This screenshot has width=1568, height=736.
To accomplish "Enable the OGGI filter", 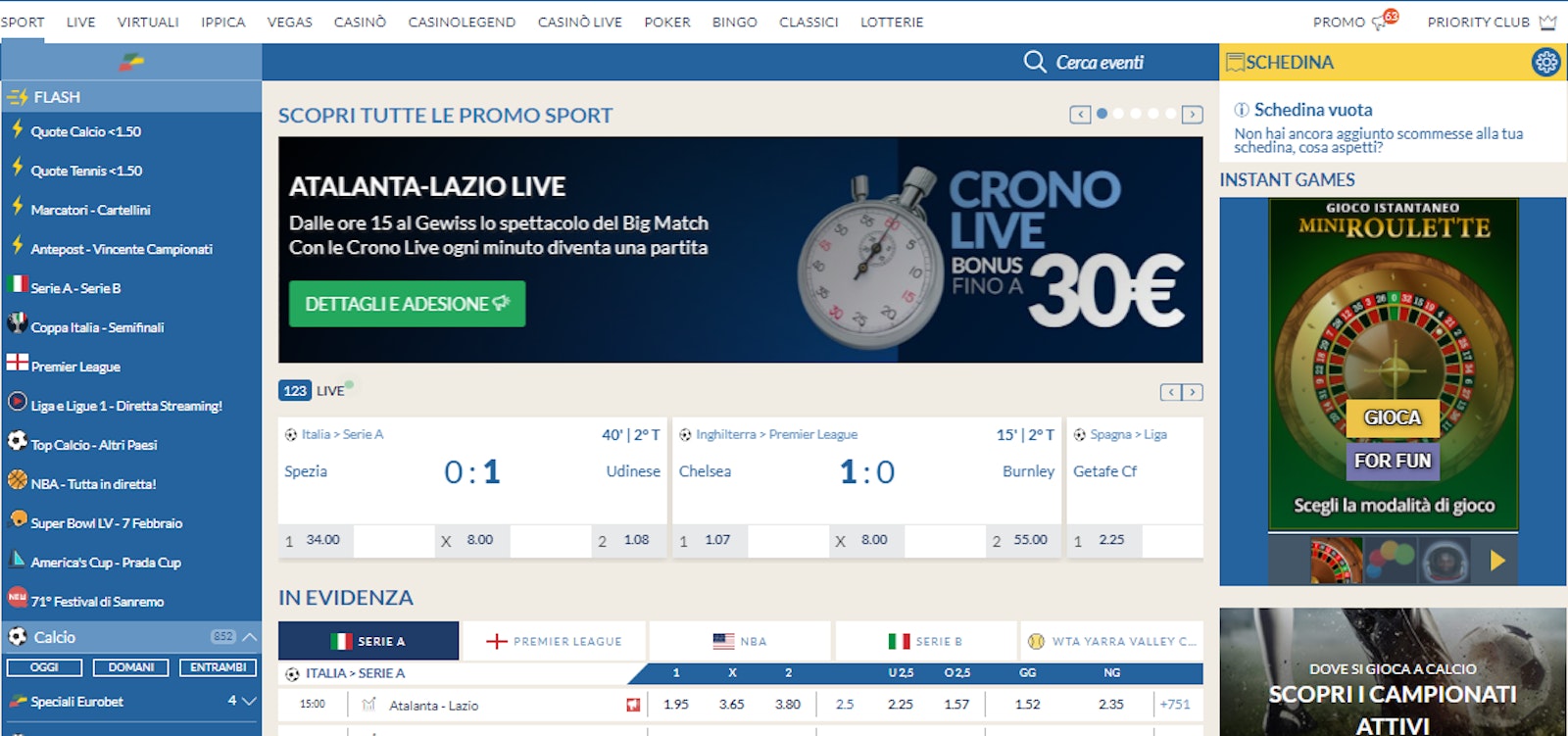I will 44,667.
